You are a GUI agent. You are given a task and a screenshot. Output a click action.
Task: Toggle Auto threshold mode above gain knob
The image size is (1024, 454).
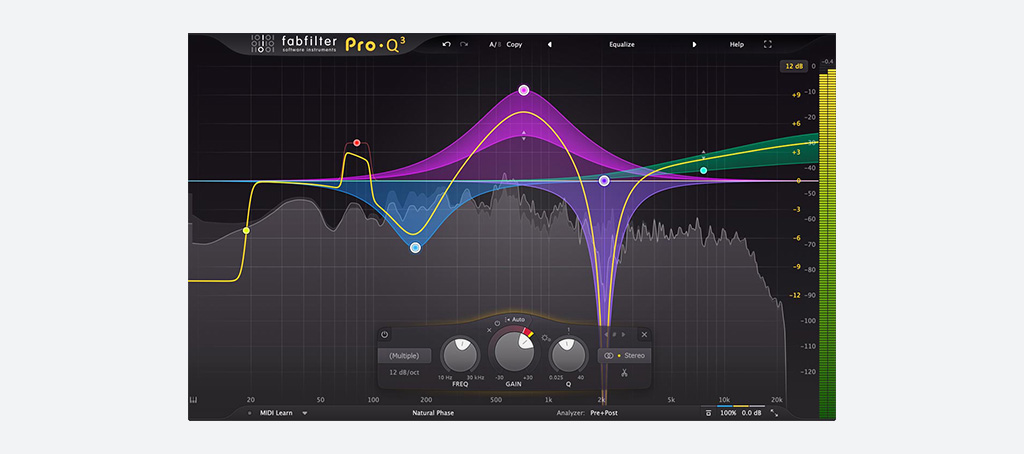click(515, 319)
